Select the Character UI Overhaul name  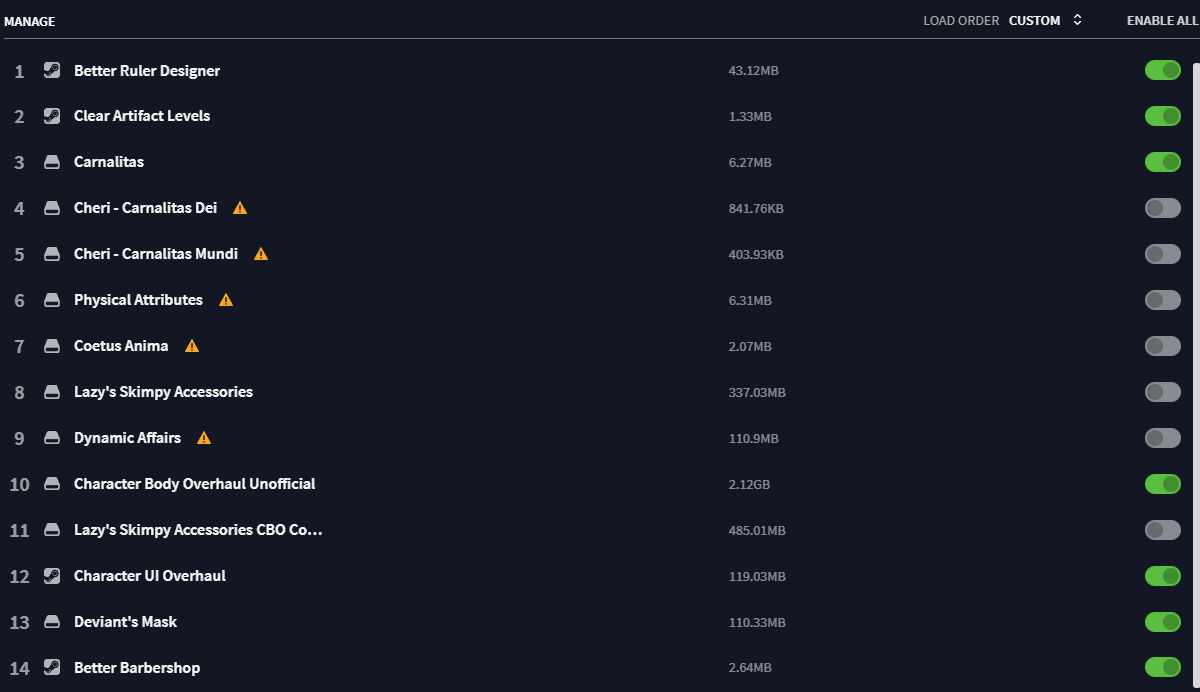(150, 576)
